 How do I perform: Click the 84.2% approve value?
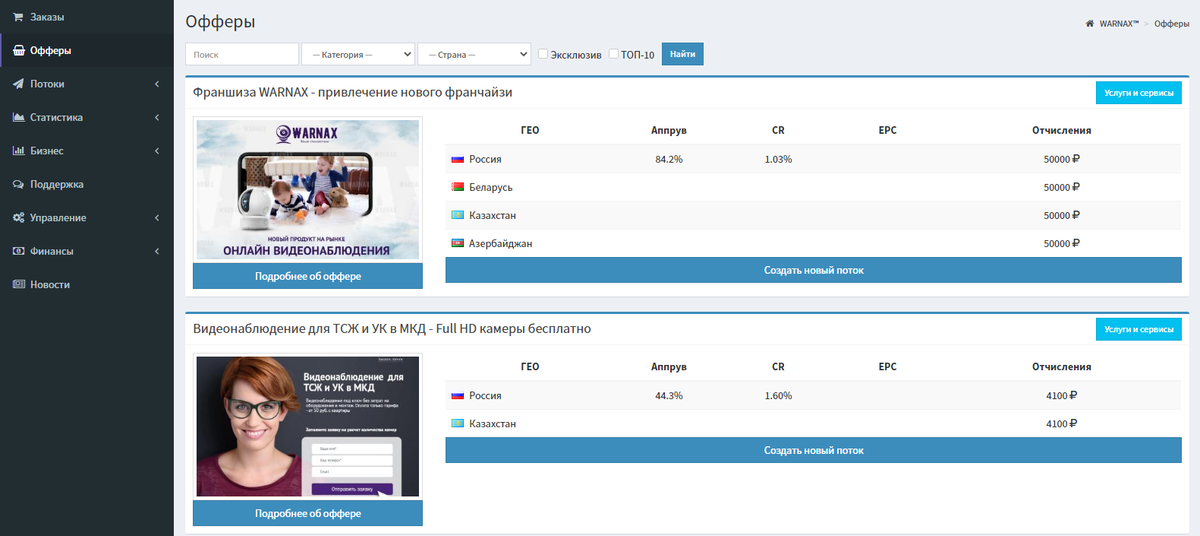click(669, 159)
